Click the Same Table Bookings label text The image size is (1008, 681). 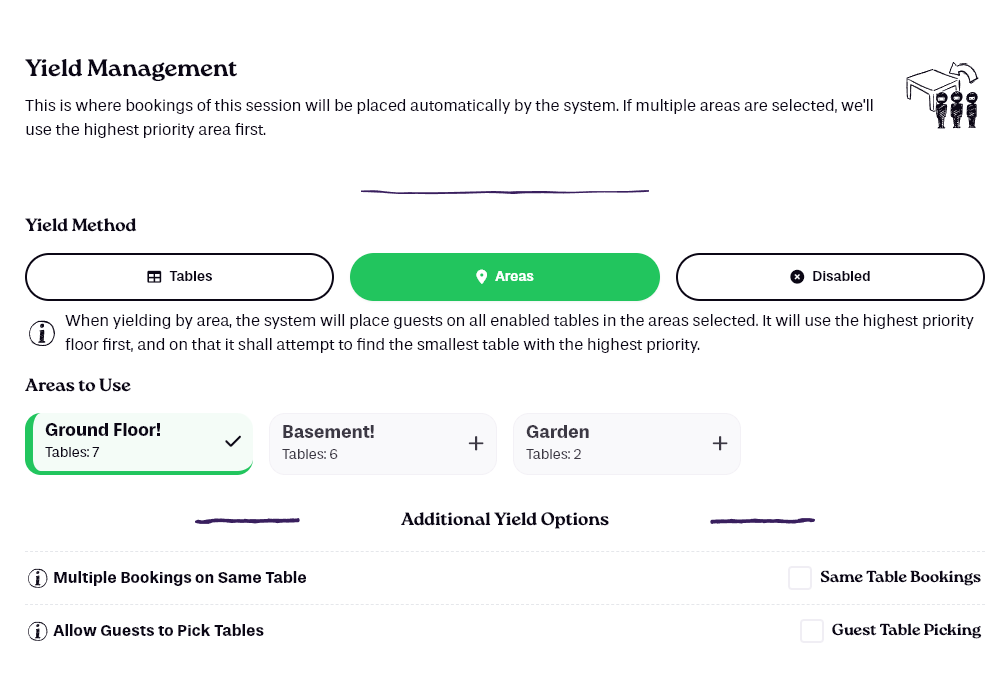pyautogui.click(x=900, y=577)
